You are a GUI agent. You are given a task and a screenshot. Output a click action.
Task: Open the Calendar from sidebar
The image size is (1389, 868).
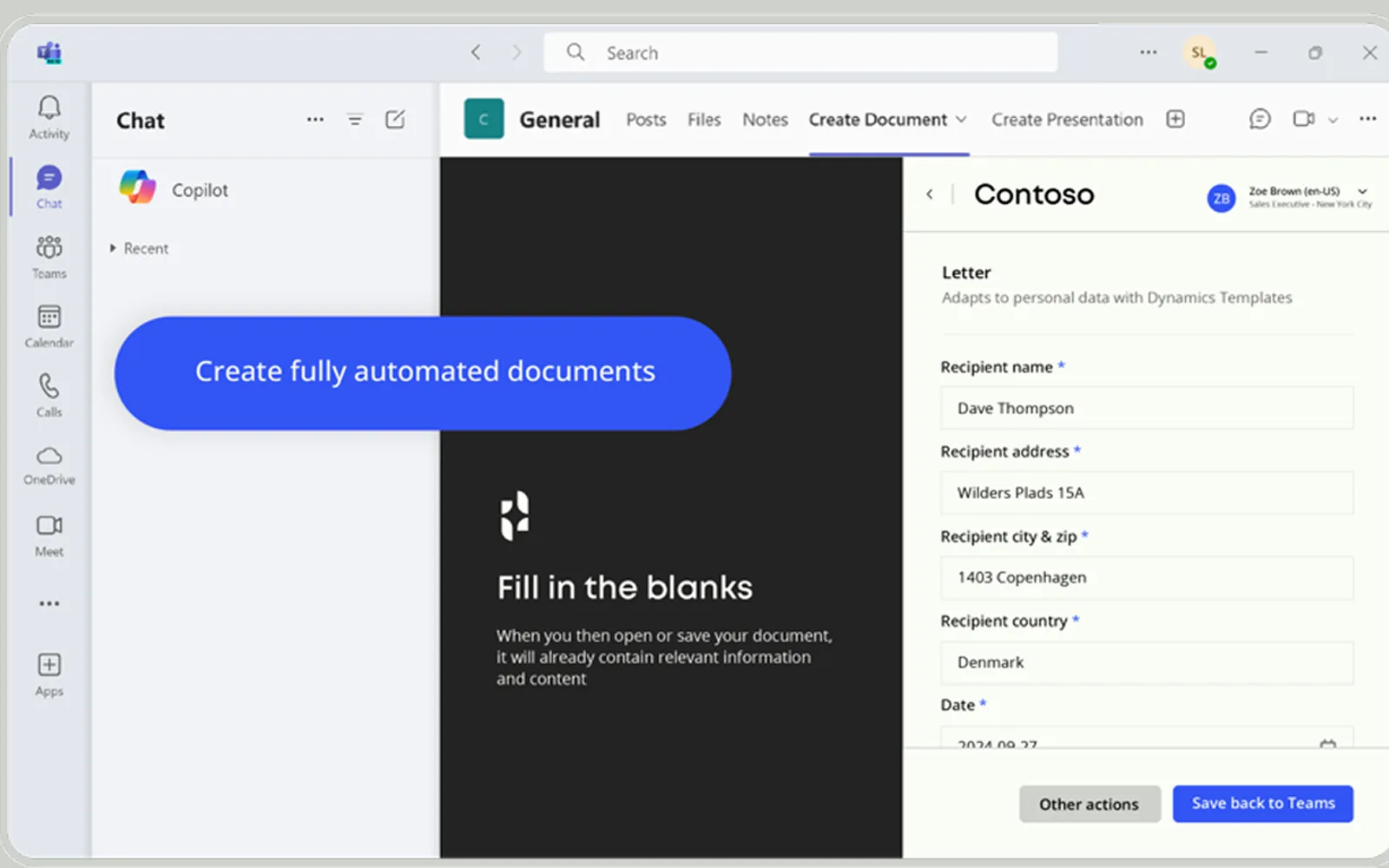(x=49, y=325)
